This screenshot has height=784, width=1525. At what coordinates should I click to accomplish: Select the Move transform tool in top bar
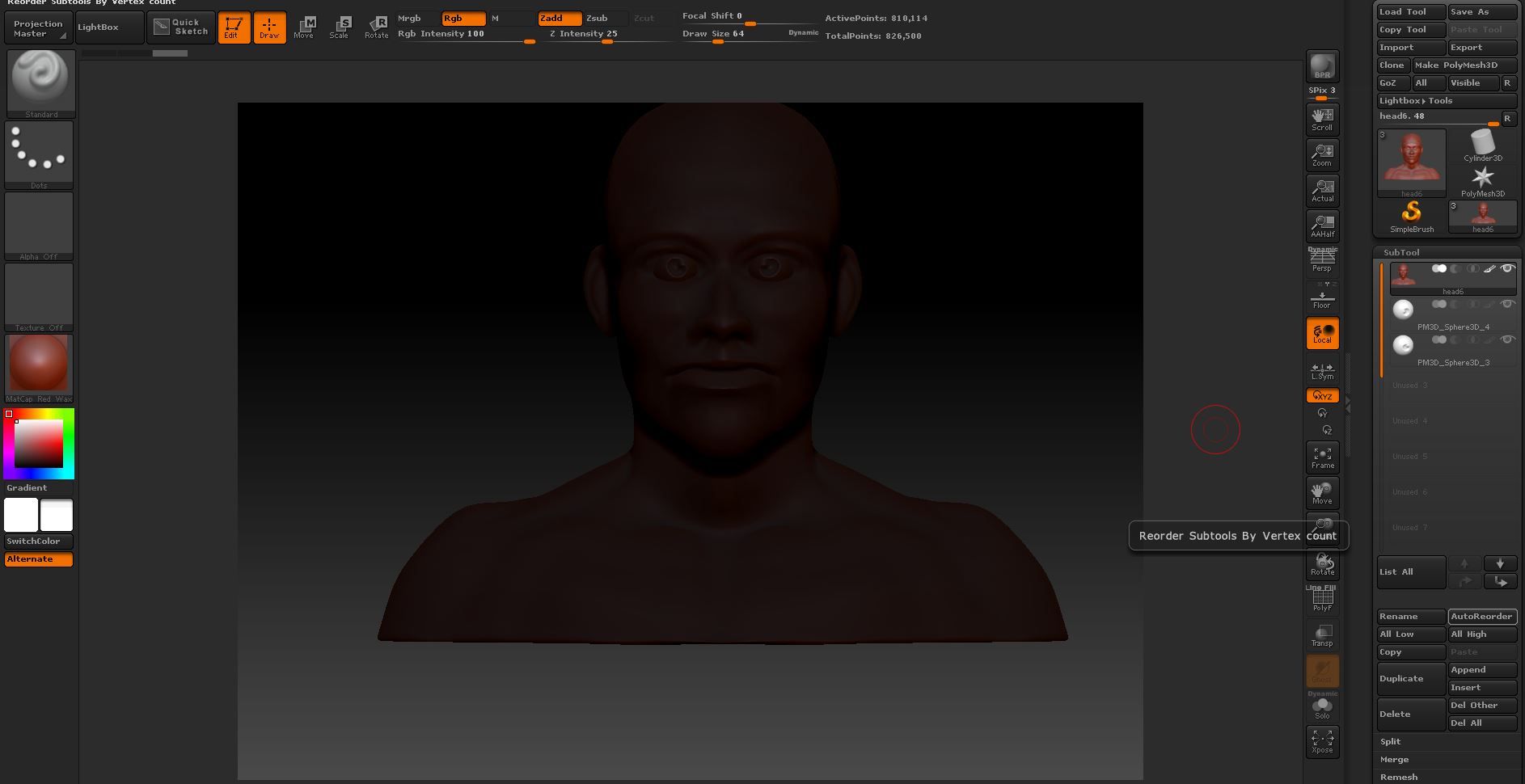tap(304, 27)
